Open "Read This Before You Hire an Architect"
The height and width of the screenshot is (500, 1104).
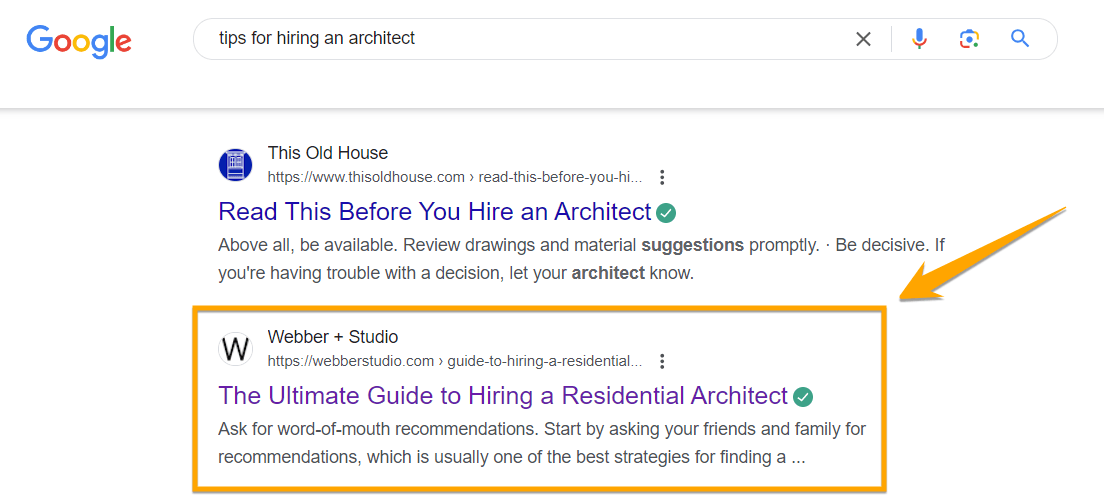tap(434, 212)
